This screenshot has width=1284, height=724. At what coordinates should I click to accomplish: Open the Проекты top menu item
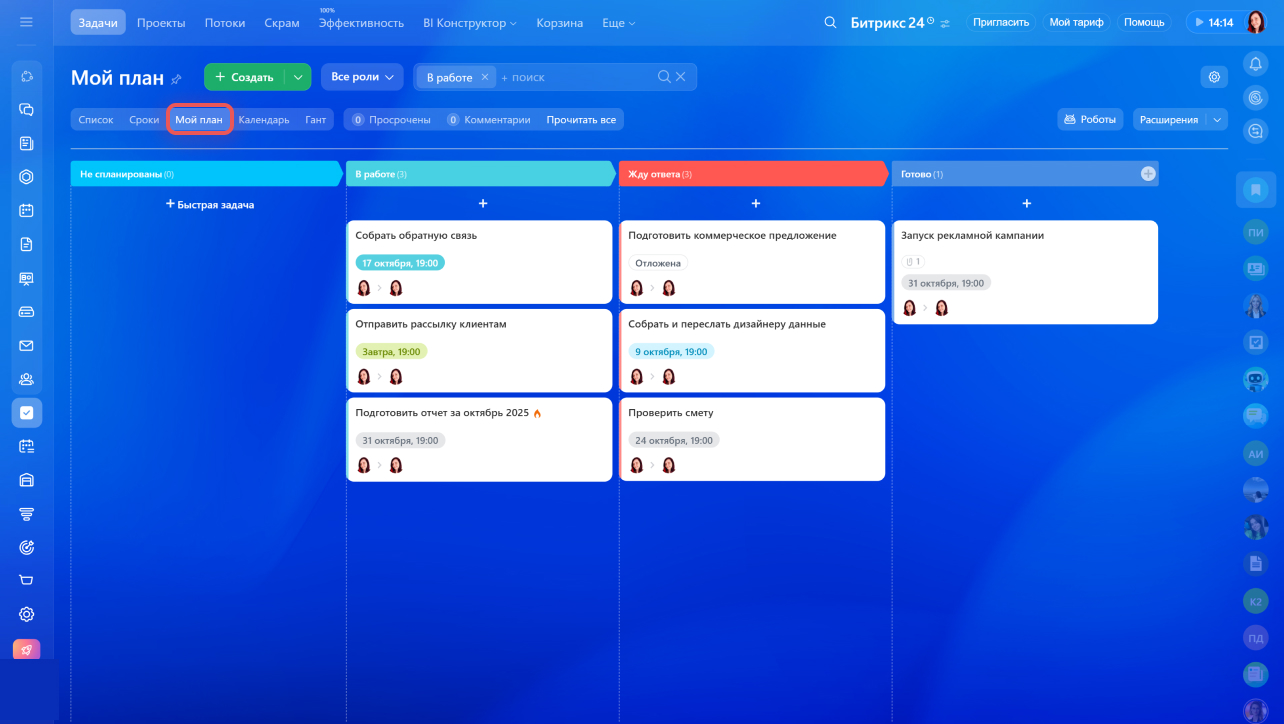[x=161, y=23]
